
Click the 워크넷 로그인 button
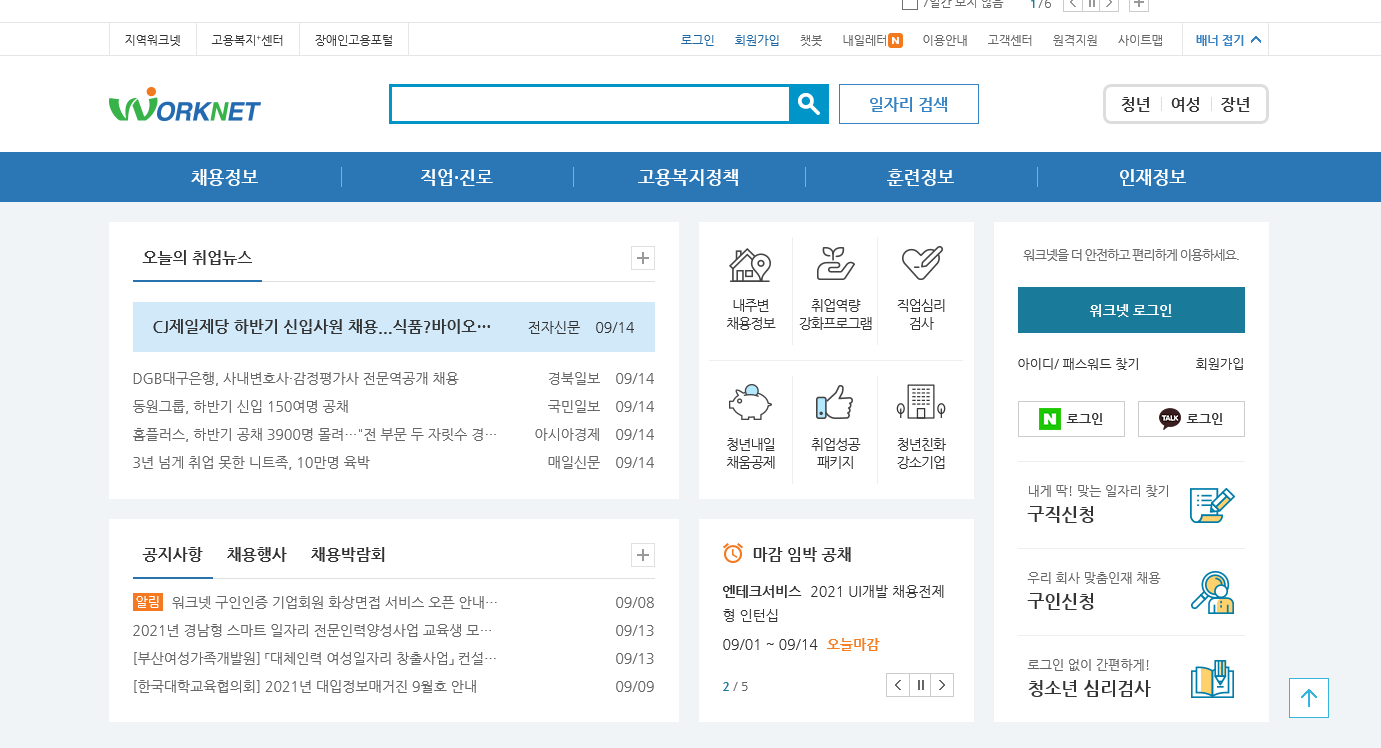(x=1131, y=310)
